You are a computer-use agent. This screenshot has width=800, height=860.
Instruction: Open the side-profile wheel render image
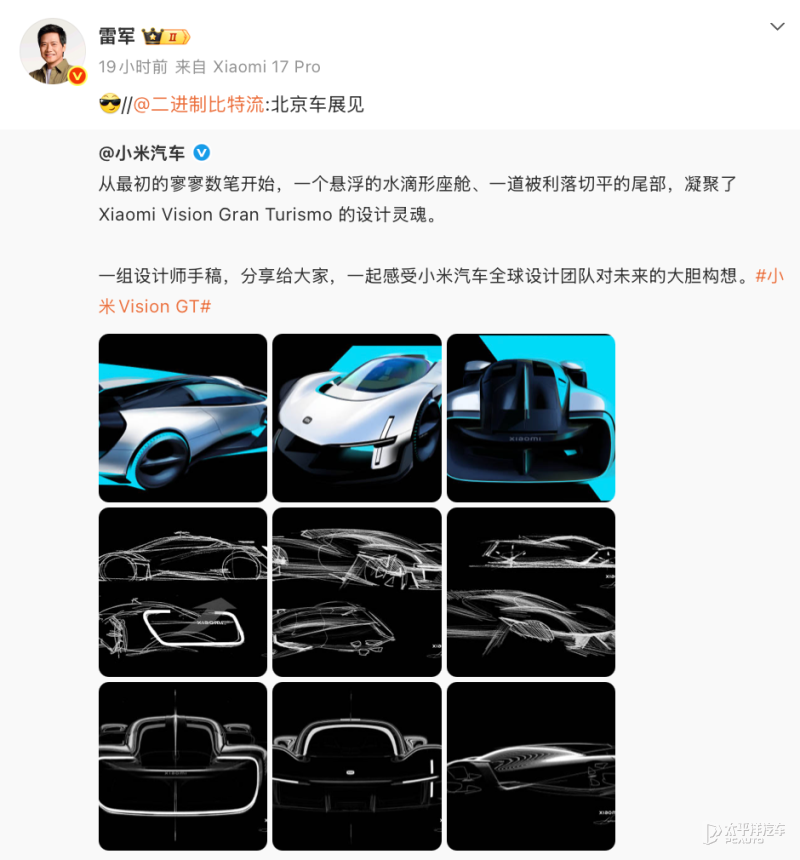tap(183, 418)
